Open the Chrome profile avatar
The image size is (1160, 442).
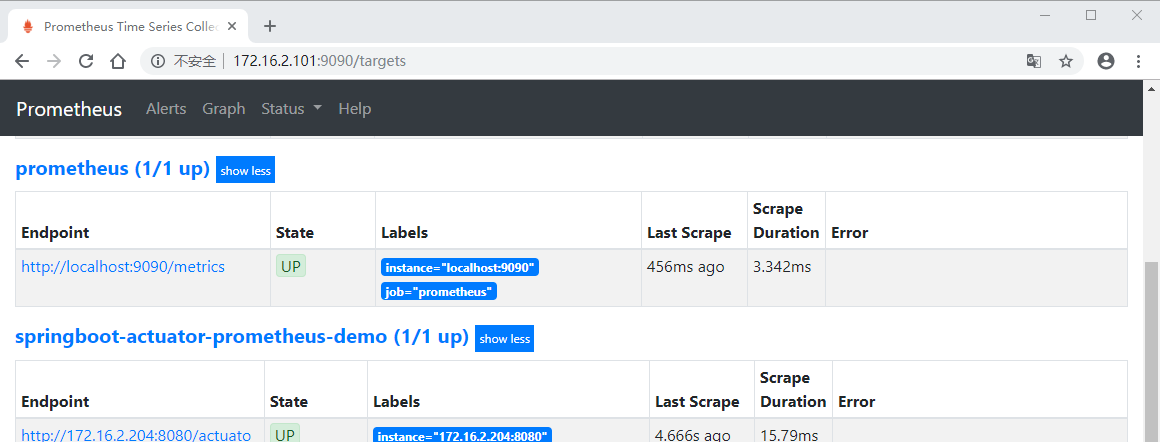[1106, 61]
